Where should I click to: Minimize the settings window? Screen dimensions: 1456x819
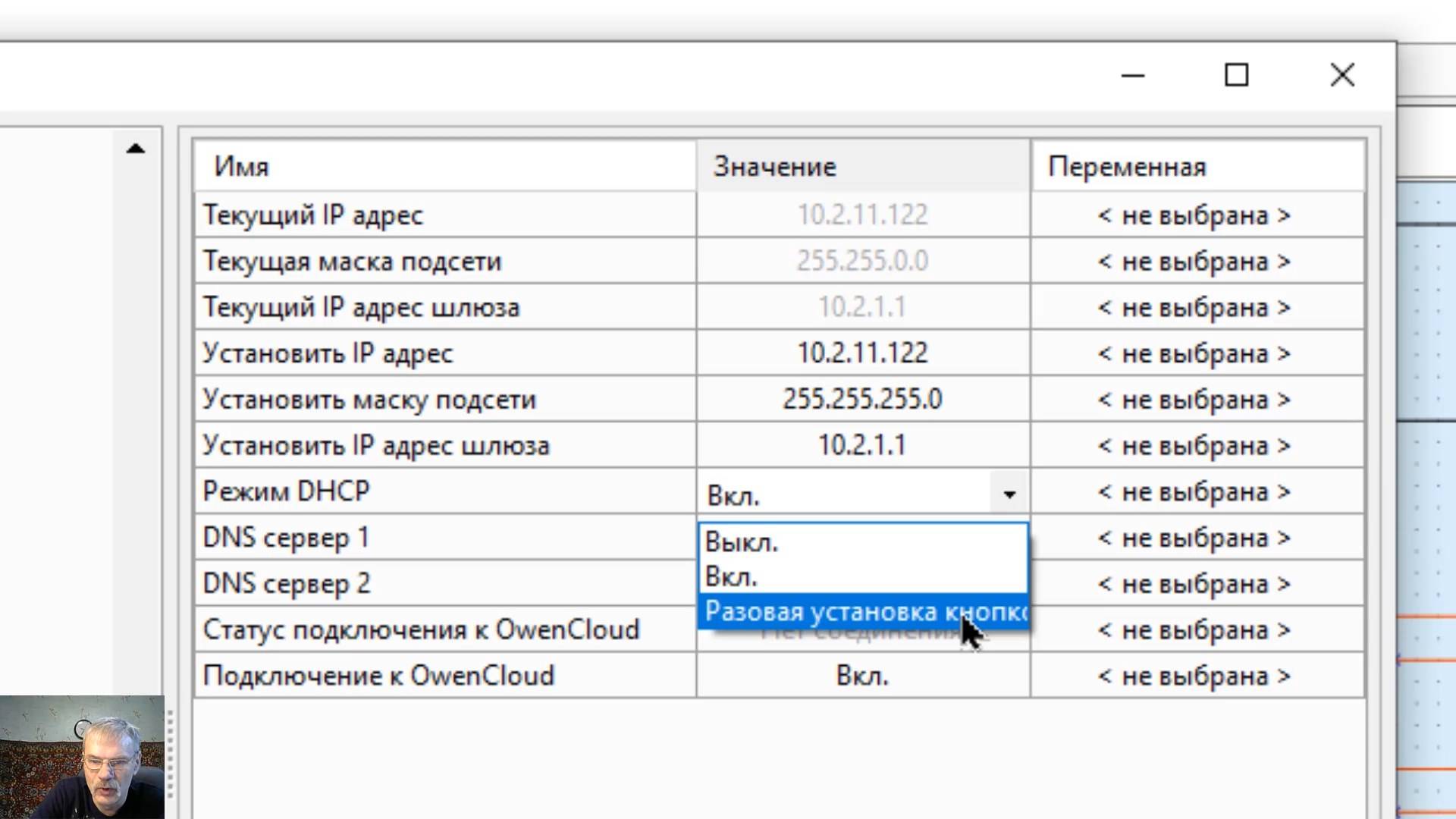pyautogui.click(x=1133, y=75)
